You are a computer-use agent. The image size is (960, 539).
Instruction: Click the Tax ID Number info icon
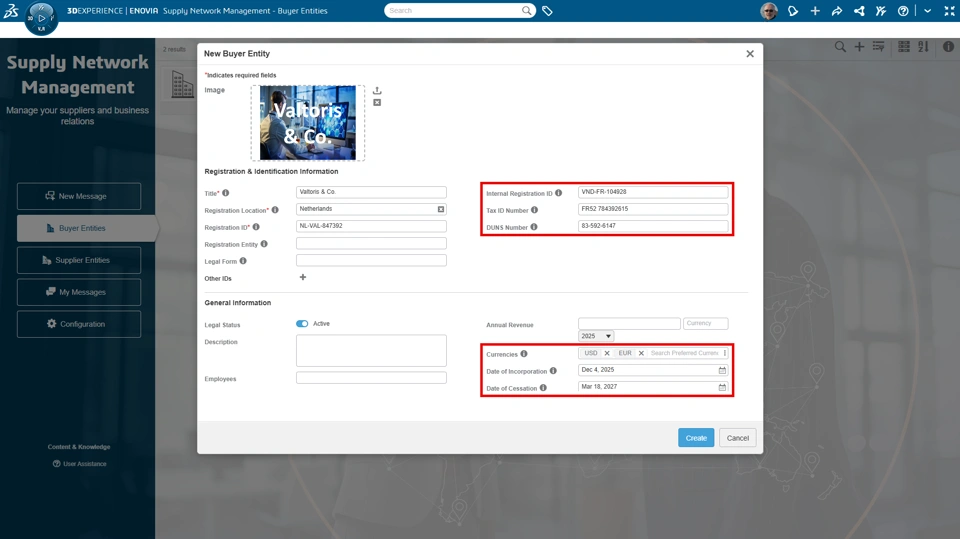[534, 210]
